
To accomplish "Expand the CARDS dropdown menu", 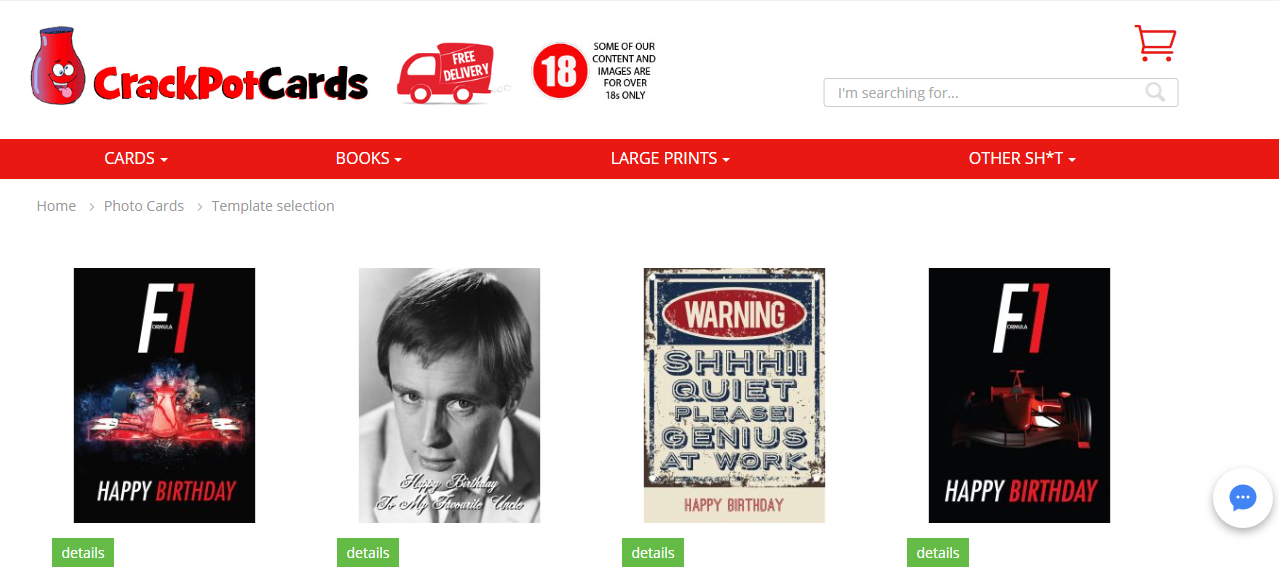I will click(x=136, y=158).
